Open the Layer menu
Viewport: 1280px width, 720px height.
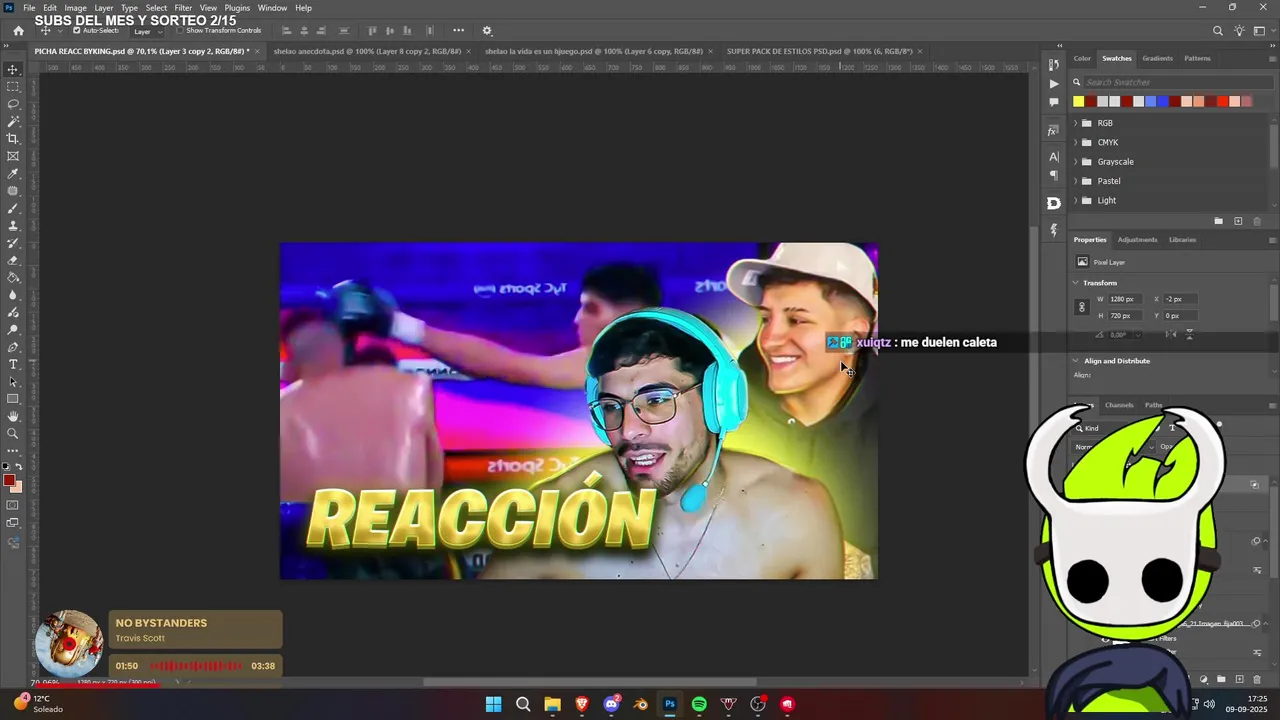coord(104,8)
